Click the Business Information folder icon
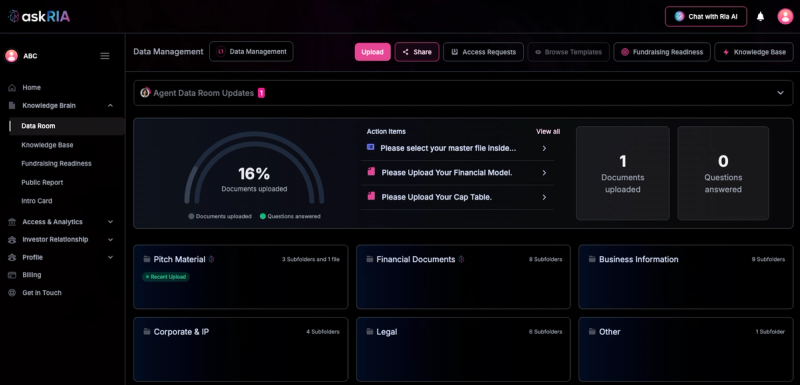 [x=592, y=259]
